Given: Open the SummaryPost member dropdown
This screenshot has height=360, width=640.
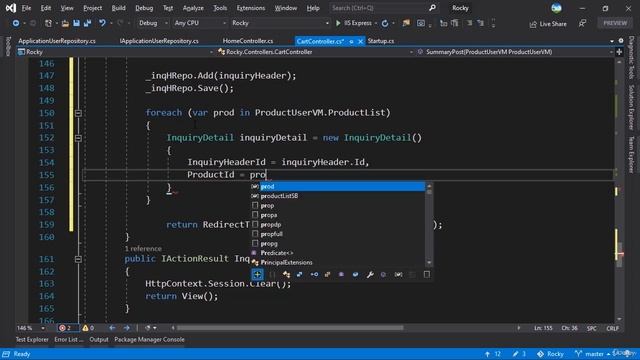Looking at the screenshot, I should click(515, 52).
